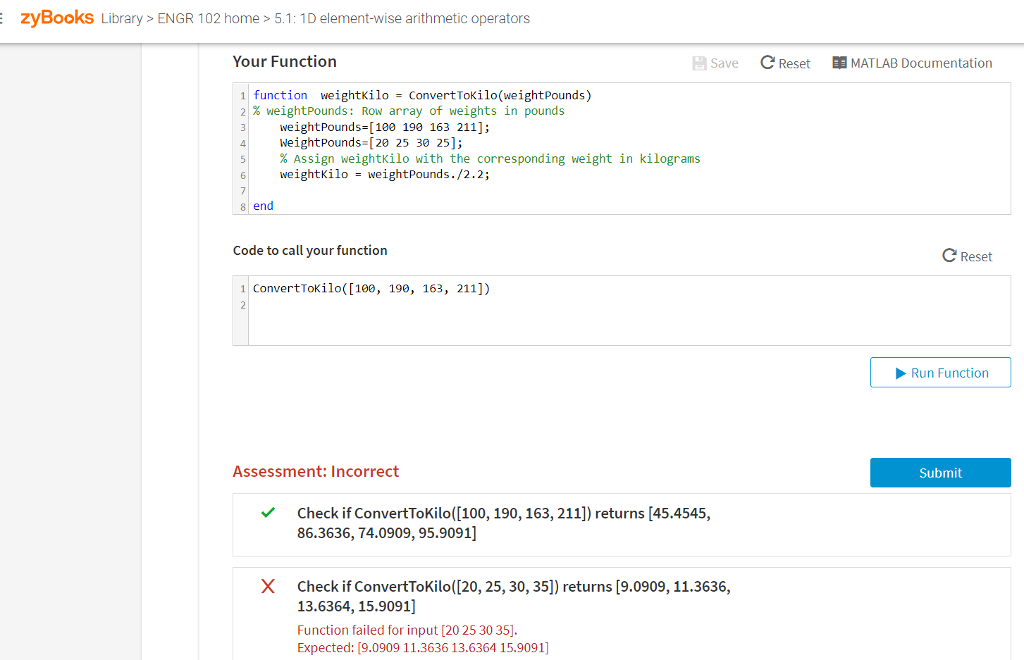The height and width of the screenshot is (660, 1024).
Task: Click the red X on the failed test
Action: coord(267,586)
